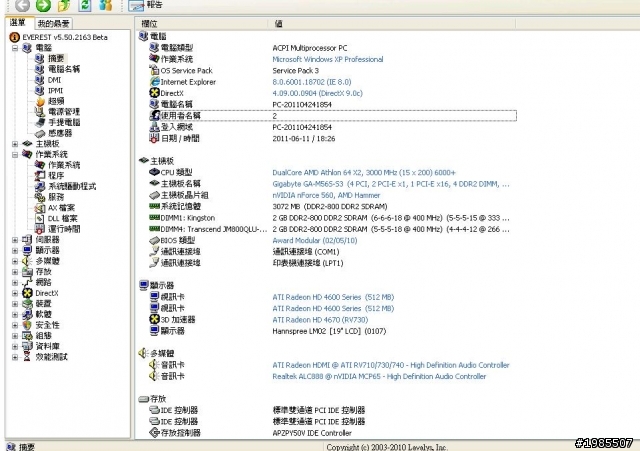Select 安全性 security in tree

pos(47,325)
